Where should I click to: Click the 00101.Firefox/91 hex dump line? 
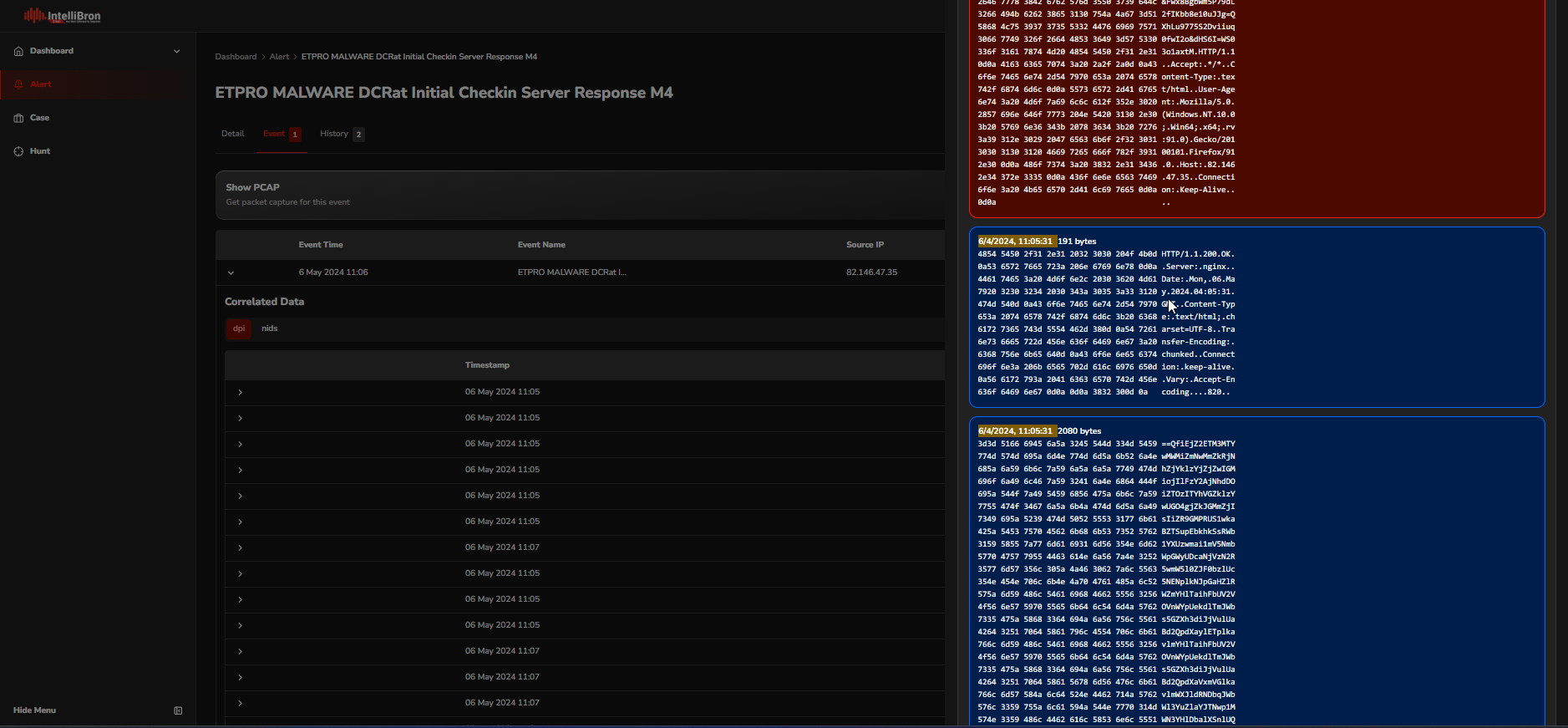[x=1106, y=152]
